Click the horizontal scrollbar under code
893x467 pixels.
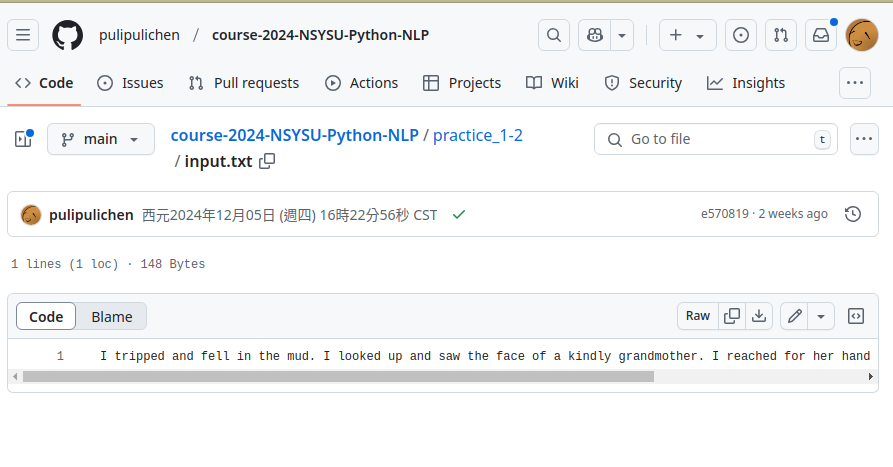pyautogui.click(x=338, y=376)
